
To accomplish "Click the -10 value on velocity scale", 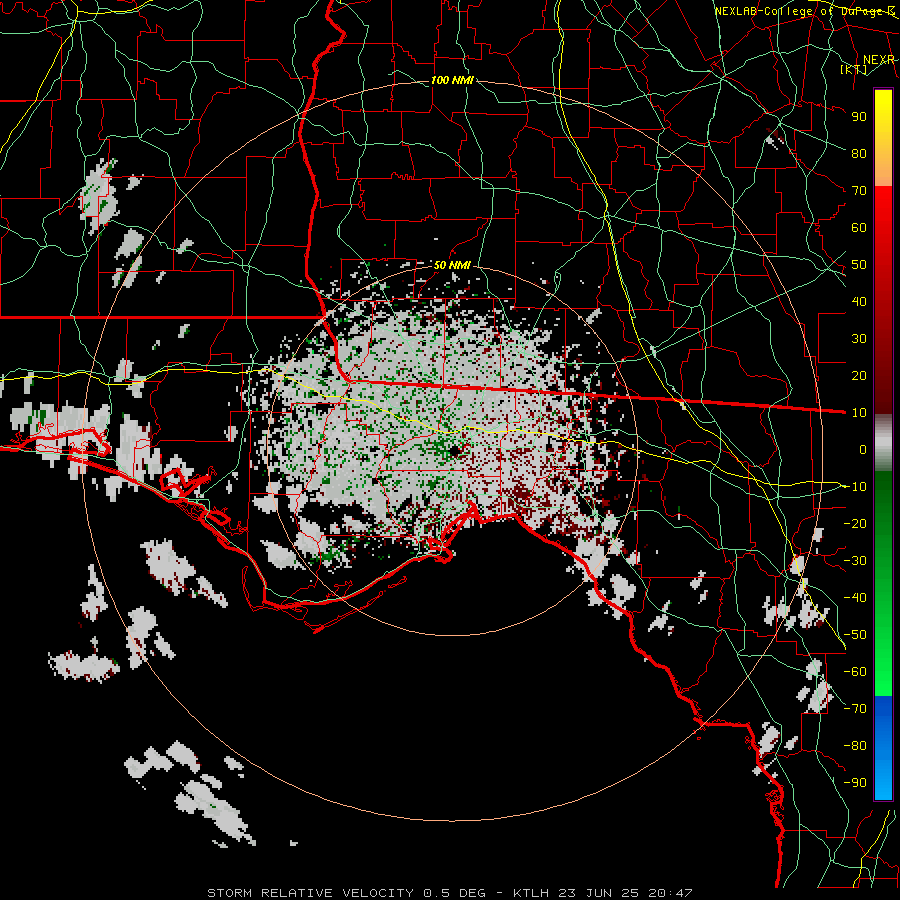I will (x=855, y=487).
